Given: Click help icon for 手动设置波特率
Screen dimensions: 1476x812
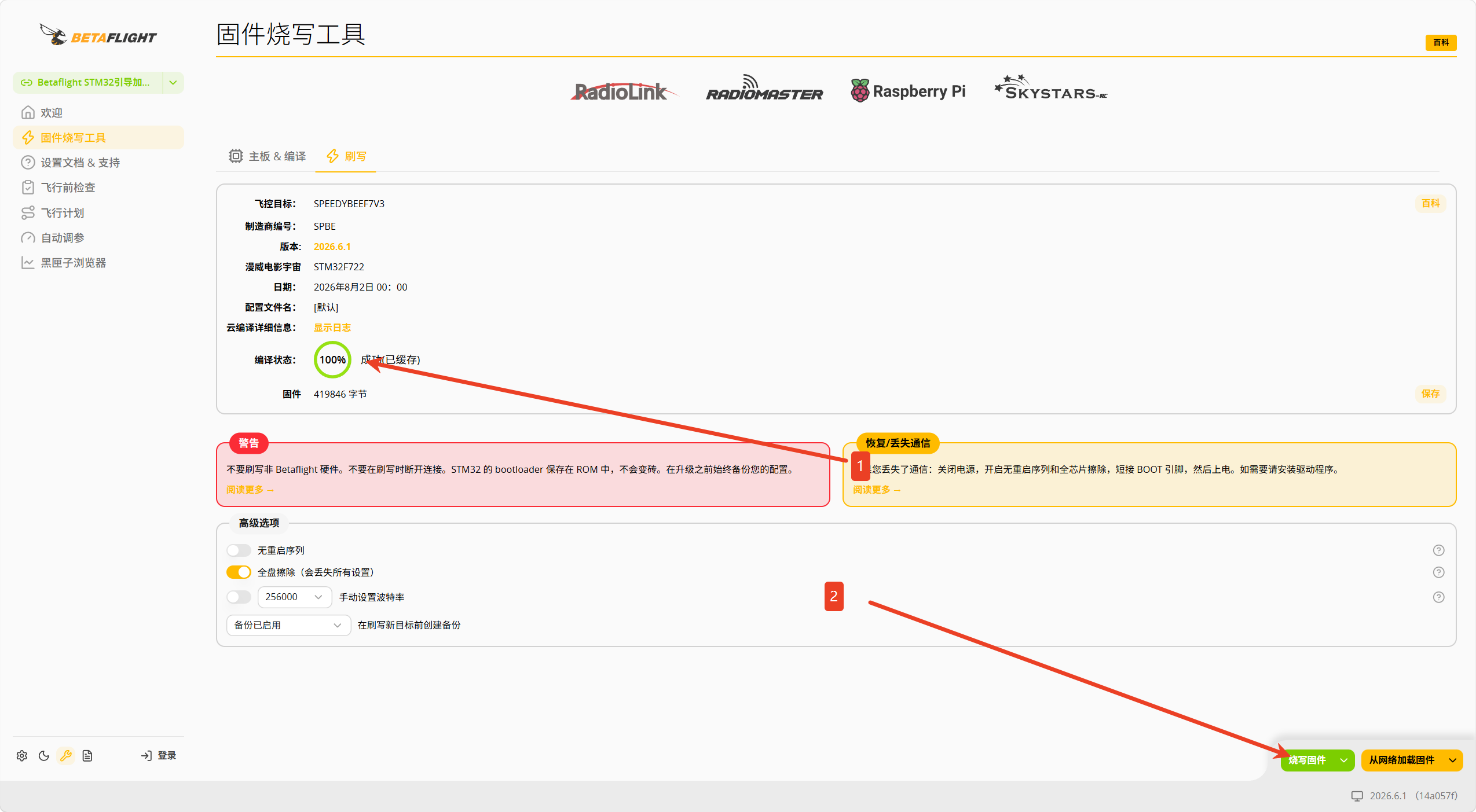Looking at the screenshot, I should point(1438,597).
